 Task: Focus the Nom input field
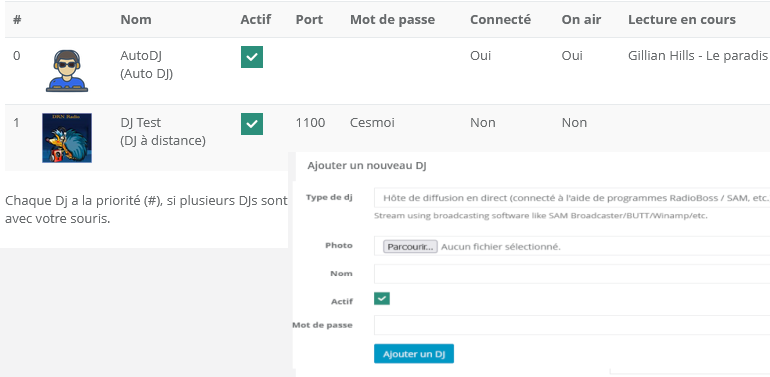click(x=572, y=274)
